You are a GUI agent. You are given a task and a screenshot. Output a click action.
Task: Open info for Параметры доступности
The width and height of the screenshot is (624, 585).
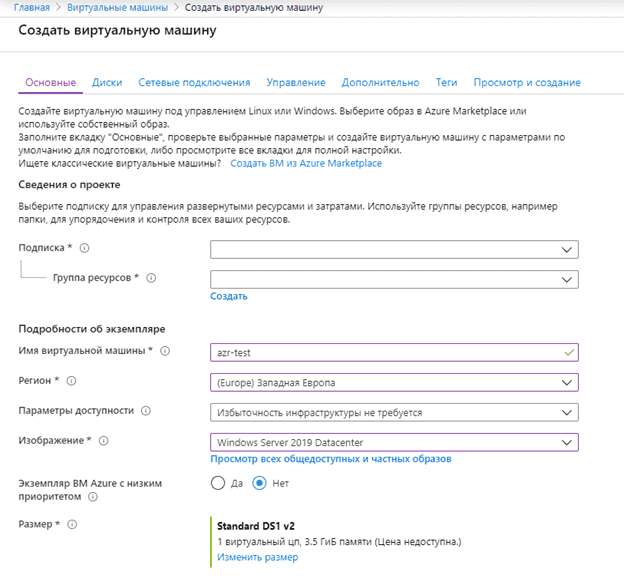pos(146,411)
